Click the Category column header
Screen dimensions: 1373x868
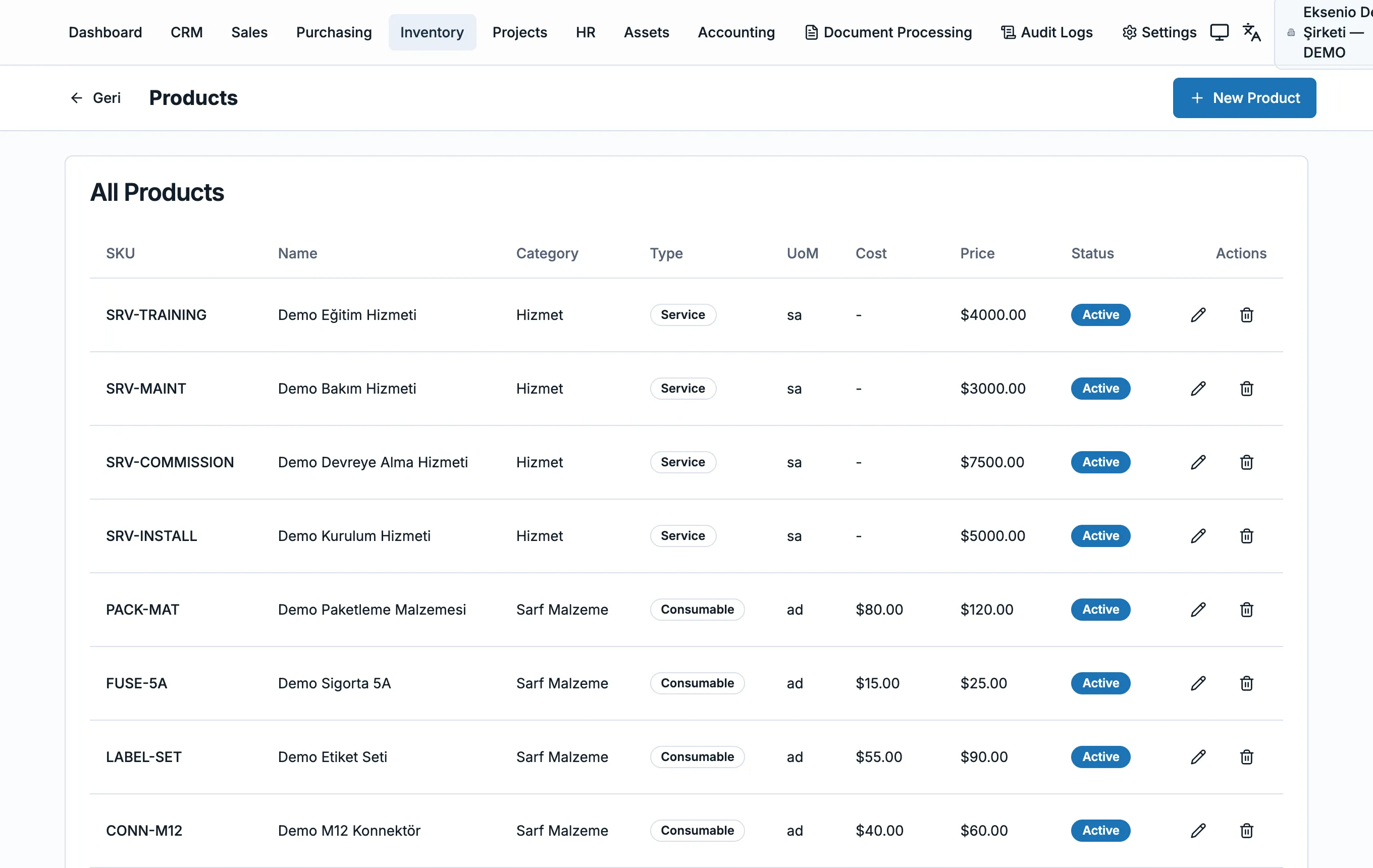coord(547,253)
